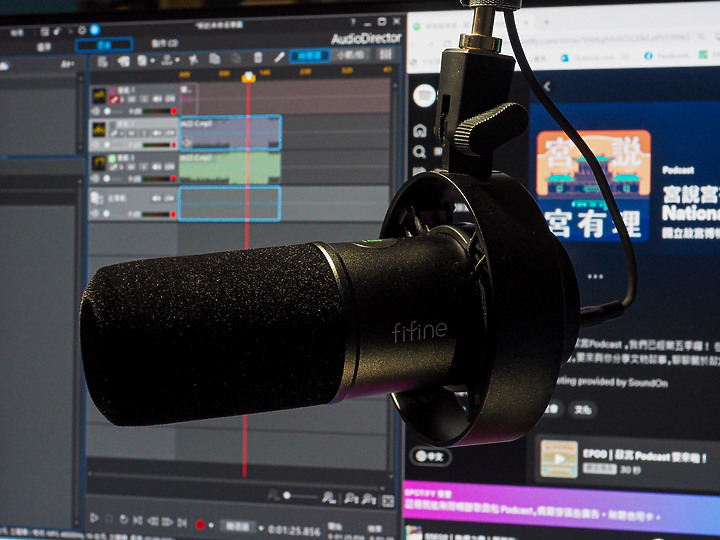Open the Facebook bookmark in browser
Viewport: 720px width, 540px height.
(667, 56)
